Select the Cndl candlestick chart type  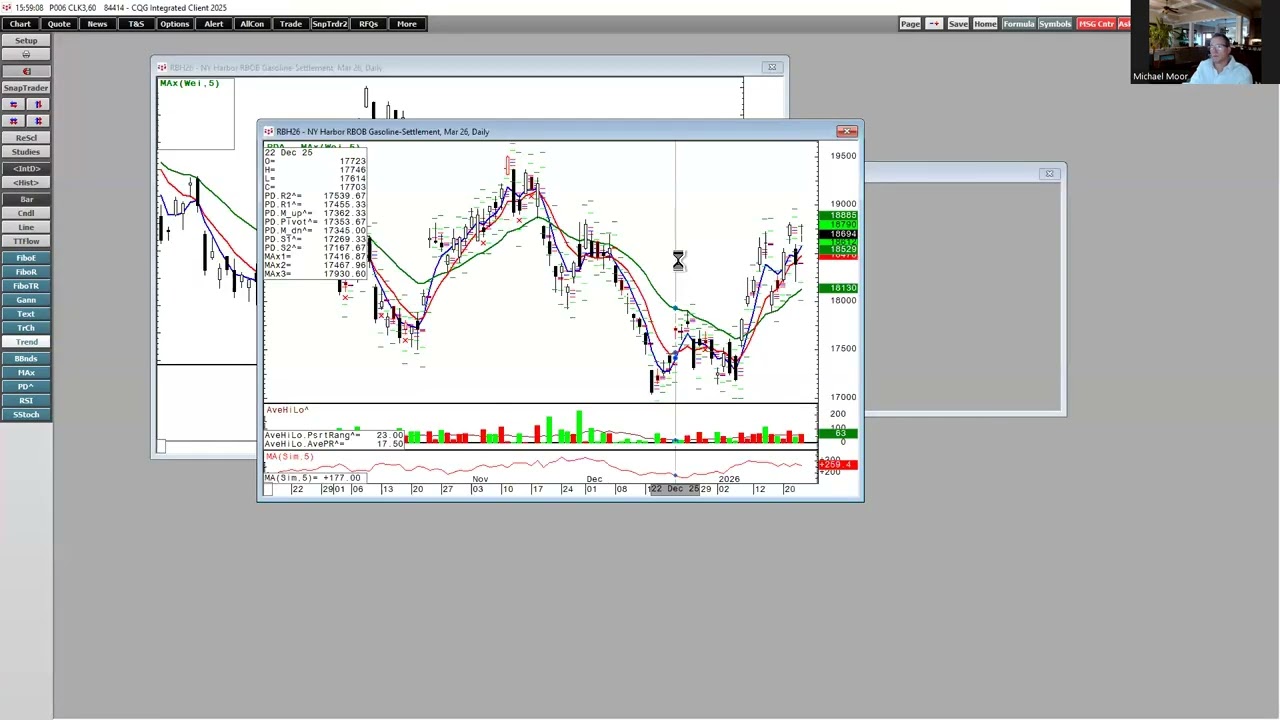[x=26, y=213]
